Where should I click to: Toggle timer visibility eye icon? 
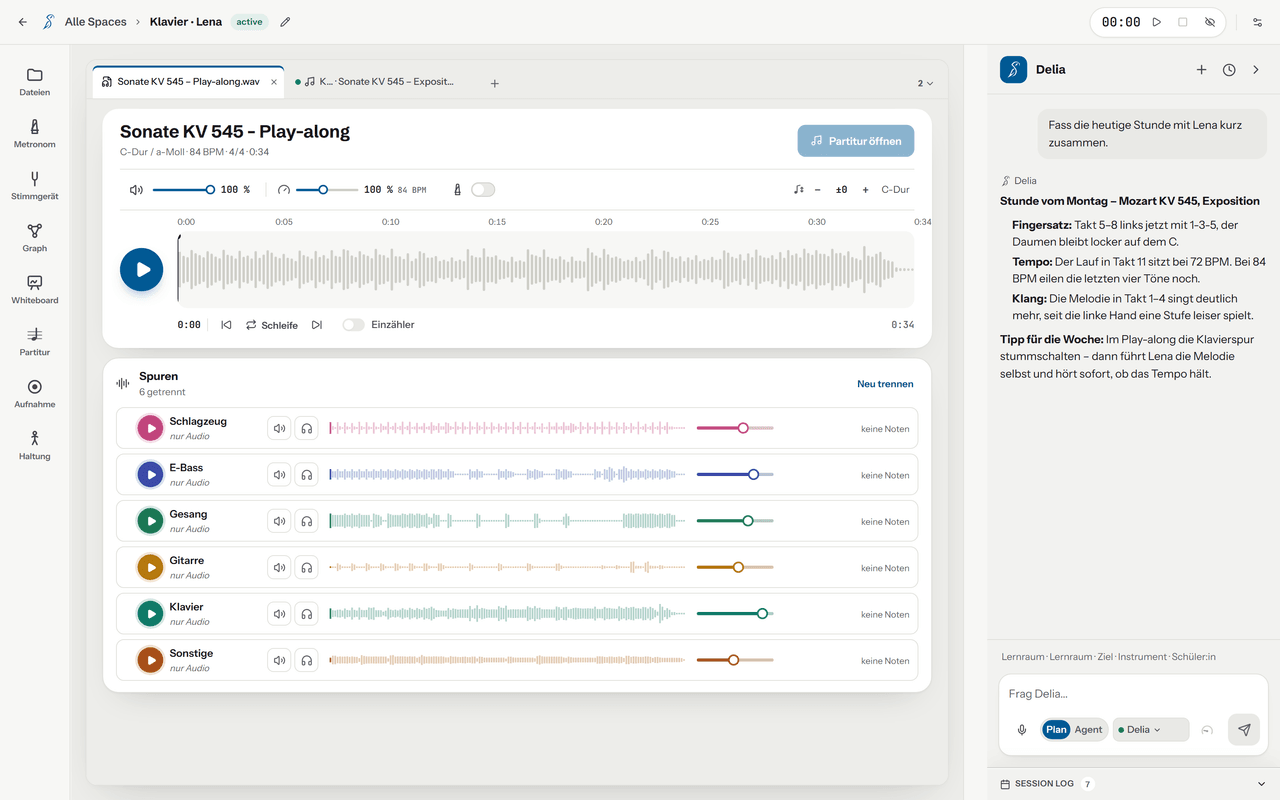click(1209, 22)
